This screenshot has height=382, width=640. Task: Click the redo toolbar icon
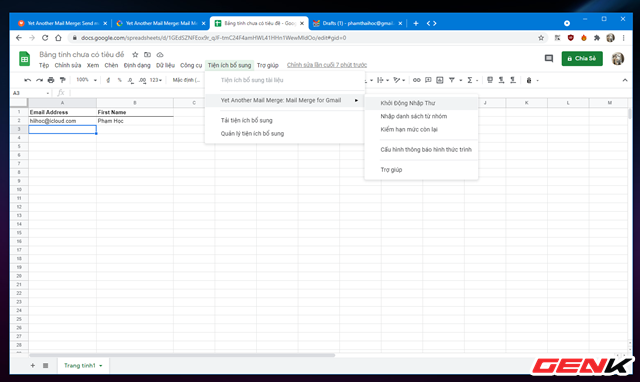pyautogui.click(x=39, y=80)
